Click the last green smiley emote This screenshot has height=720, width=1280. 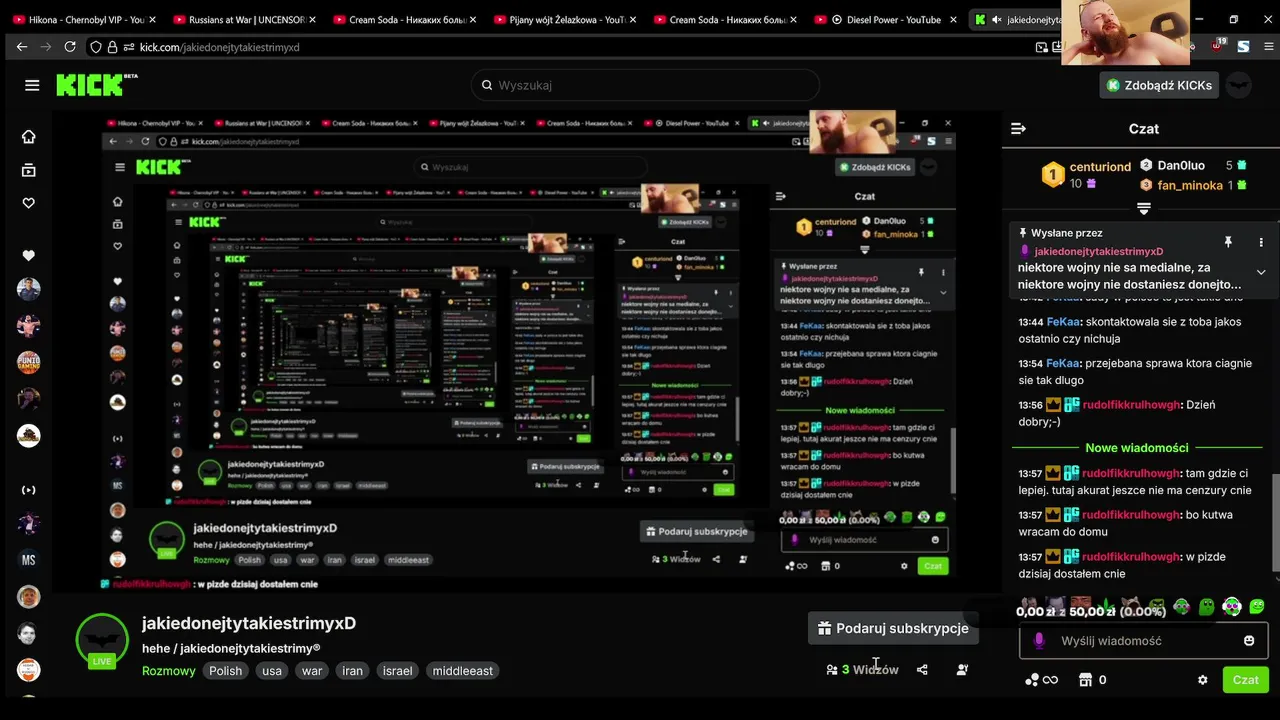(1257, 606)
